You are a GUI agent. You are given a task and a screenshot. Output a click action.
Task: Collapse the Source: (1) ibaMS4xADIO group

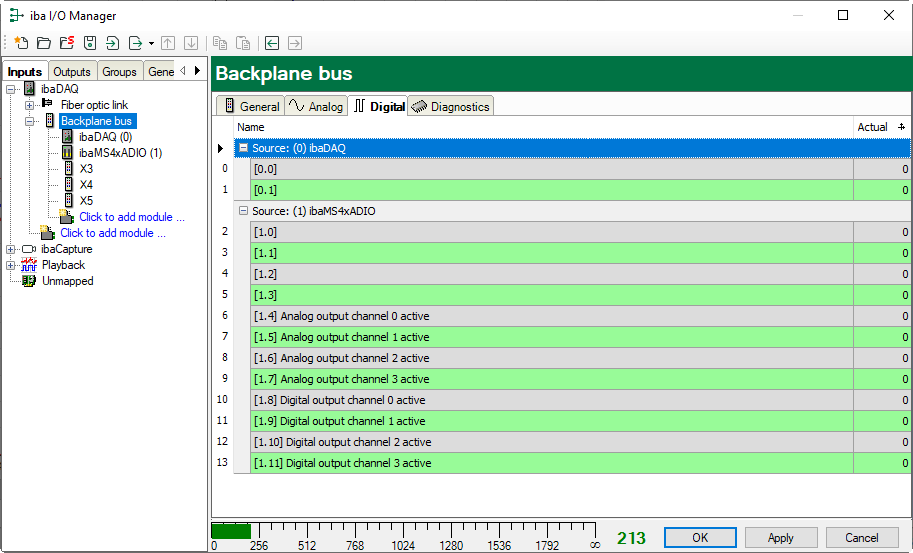click(x=243, y=211)
